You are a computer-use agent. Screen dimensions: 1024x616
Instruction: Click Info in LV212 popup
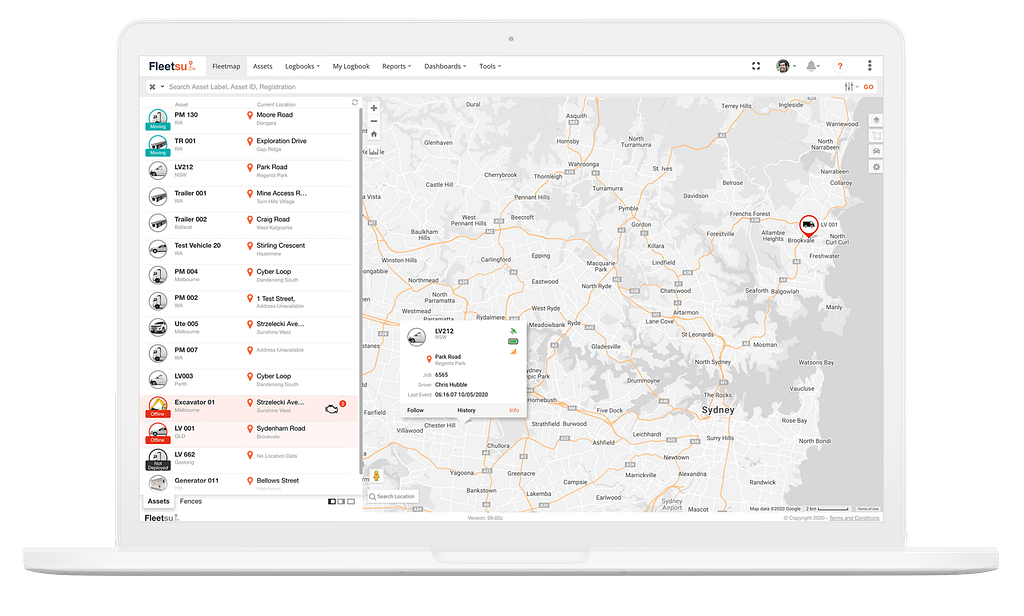point(514,410)
